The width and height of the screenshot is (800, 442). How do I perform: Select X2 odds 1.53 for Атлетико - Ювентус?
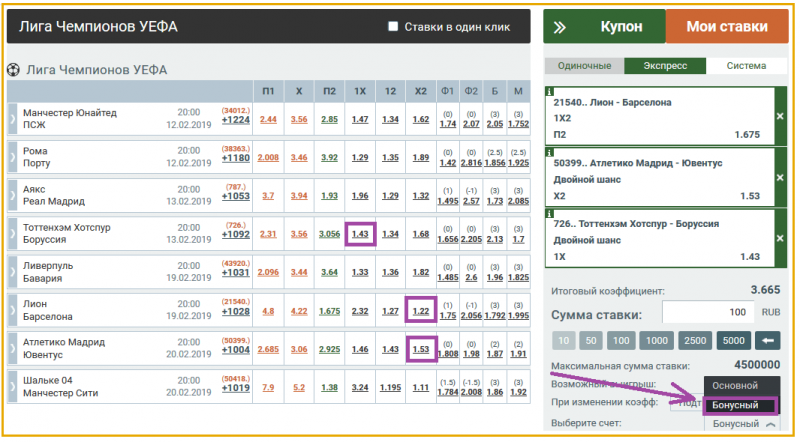[x=421, y=349]
